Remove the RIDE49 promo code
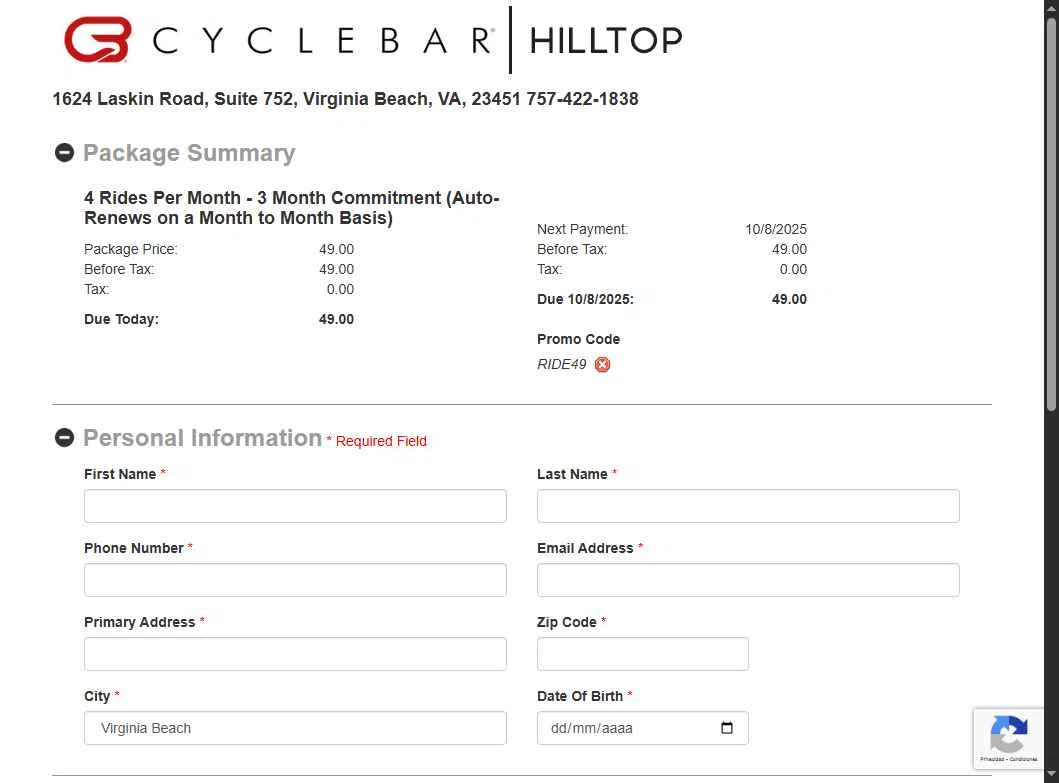The height and width of the screenshot is (783, 1059). pyautogui.click(x=602, y=365)
